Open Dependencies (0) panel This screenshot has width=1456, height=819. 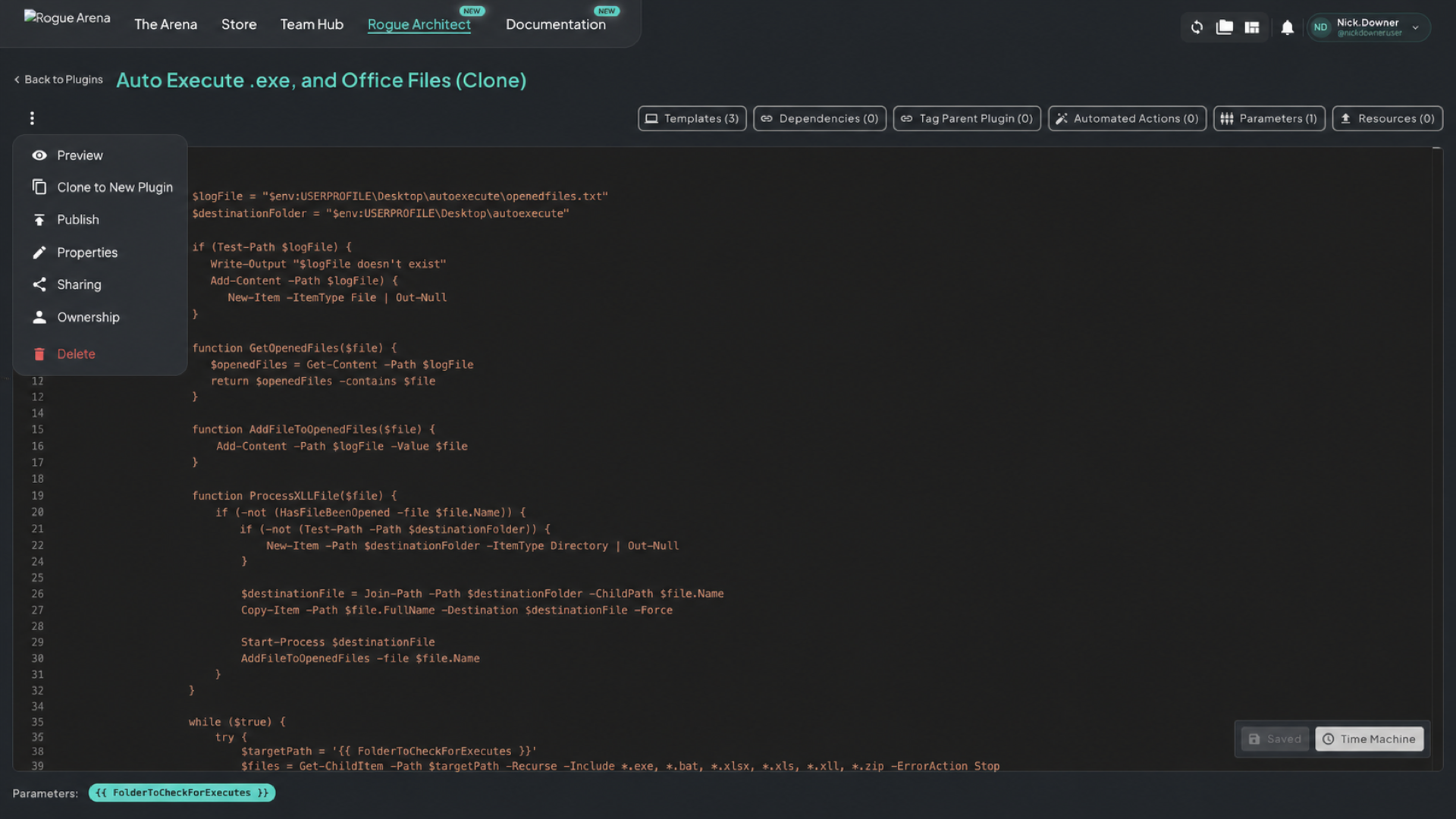pos(819,118)
